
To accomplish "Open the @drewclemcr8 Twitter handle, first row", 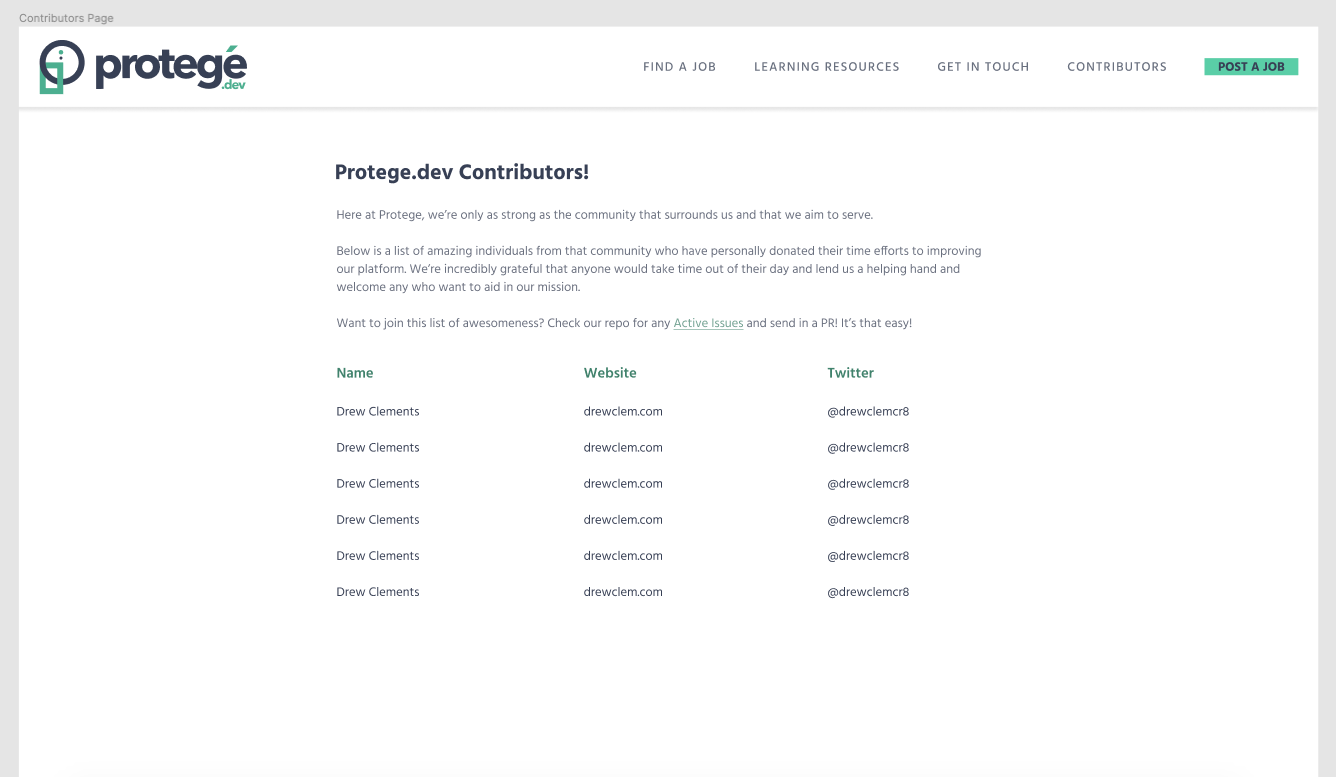I will 868,411.
